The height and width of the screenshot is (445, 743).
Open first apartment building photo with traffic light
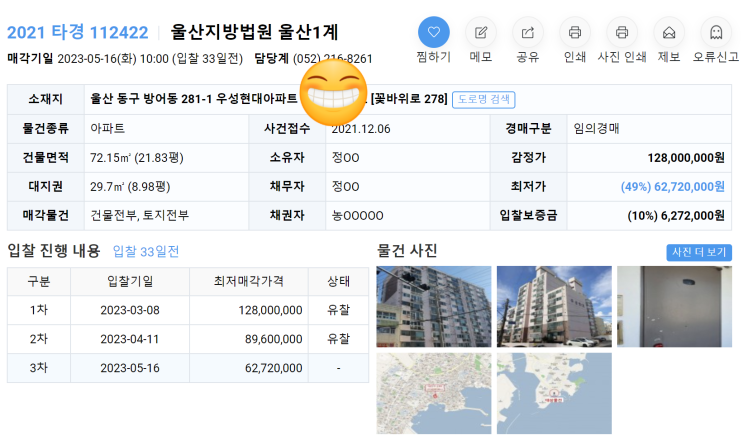(x=434, y=306)
